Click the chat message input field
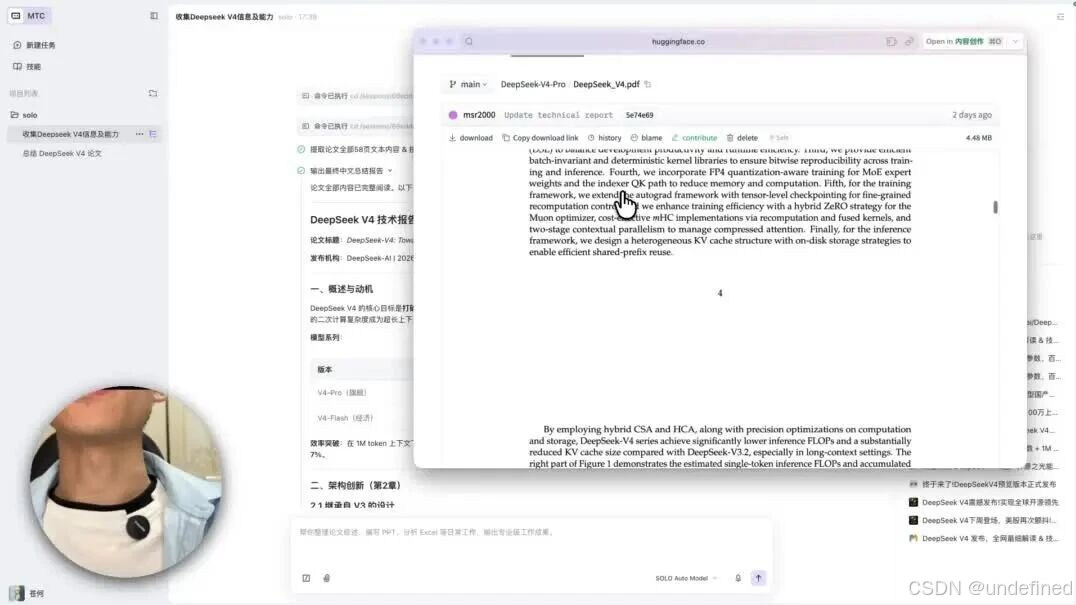Image resolution: width=1076 pixels, height=605 pixels. [532, 532]
